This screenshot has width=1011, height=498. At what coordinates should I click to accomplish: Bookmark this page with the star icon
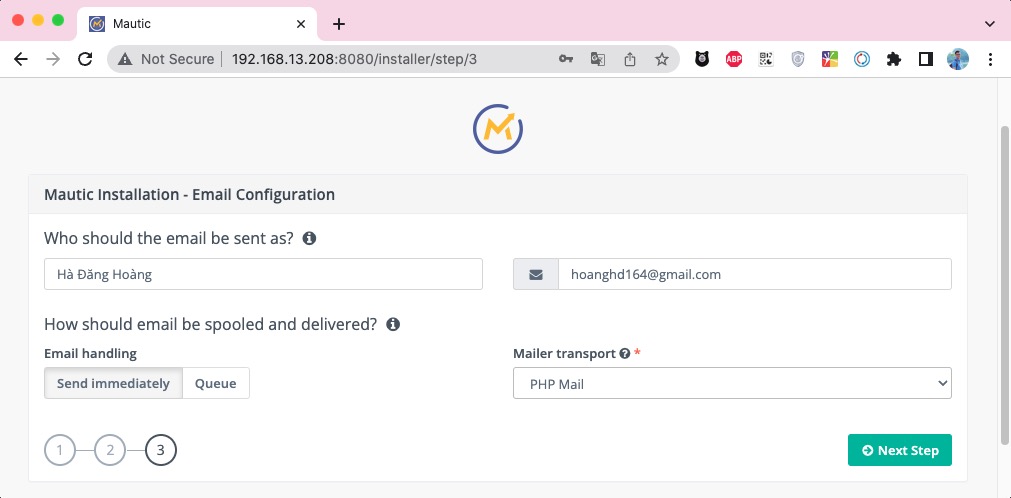662,59
